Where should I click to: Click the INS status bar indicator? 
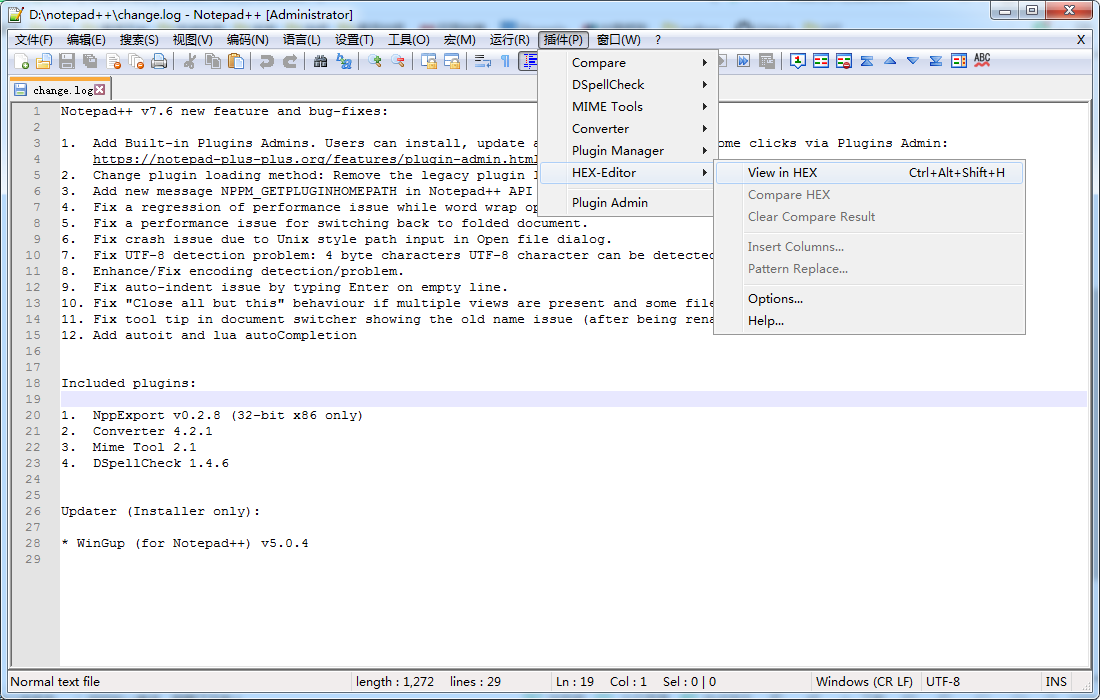coord(1056,682)
